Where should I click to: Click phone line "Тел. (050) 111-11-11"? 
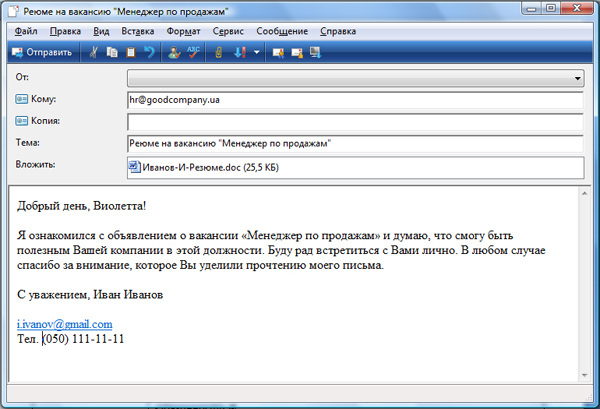(71, 339)
